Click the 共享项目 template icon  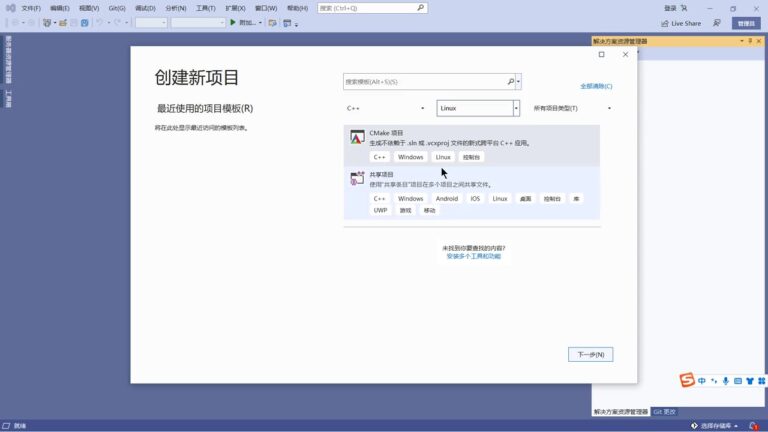tap(357, 178)
